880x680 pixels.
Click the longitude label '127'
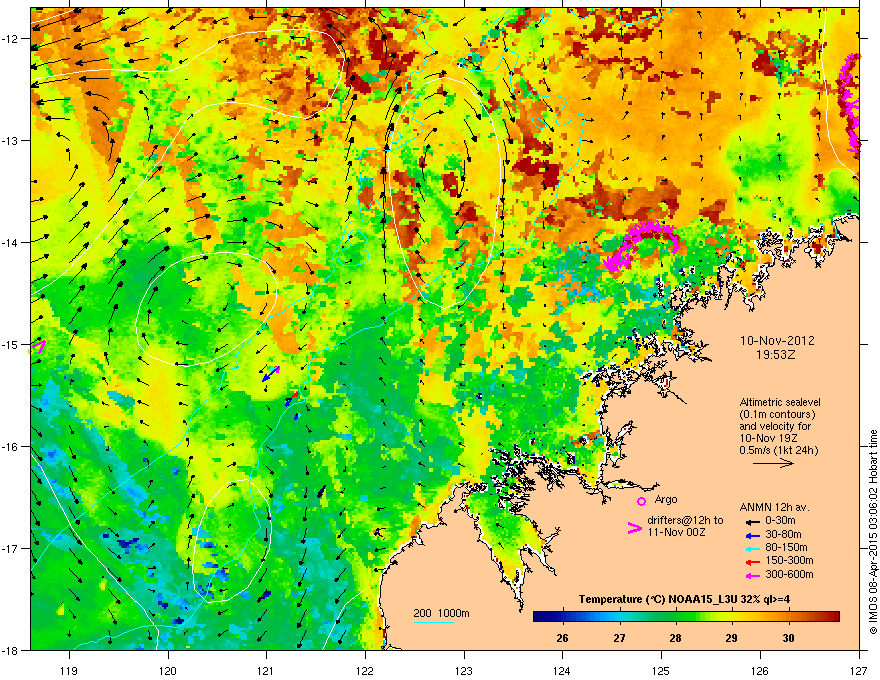coord(859,670)
